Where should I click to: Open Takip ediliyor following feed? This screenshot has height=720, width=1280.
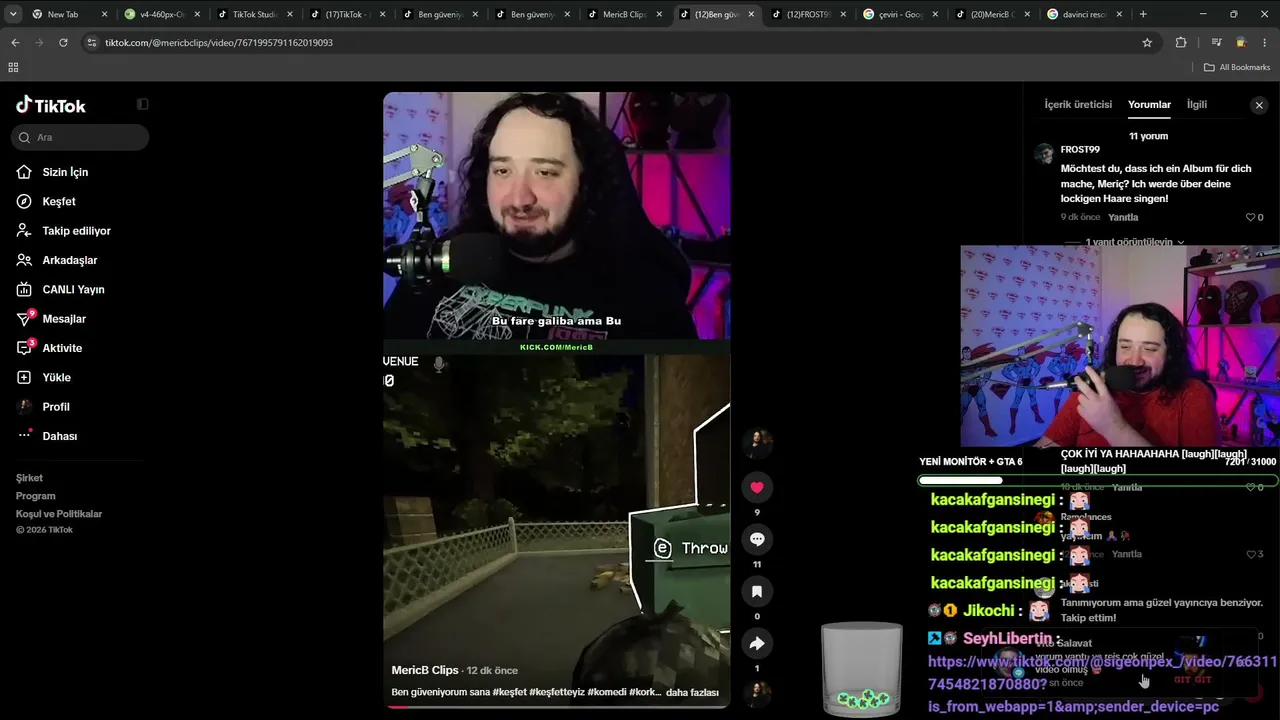click(x=76, y=231)
